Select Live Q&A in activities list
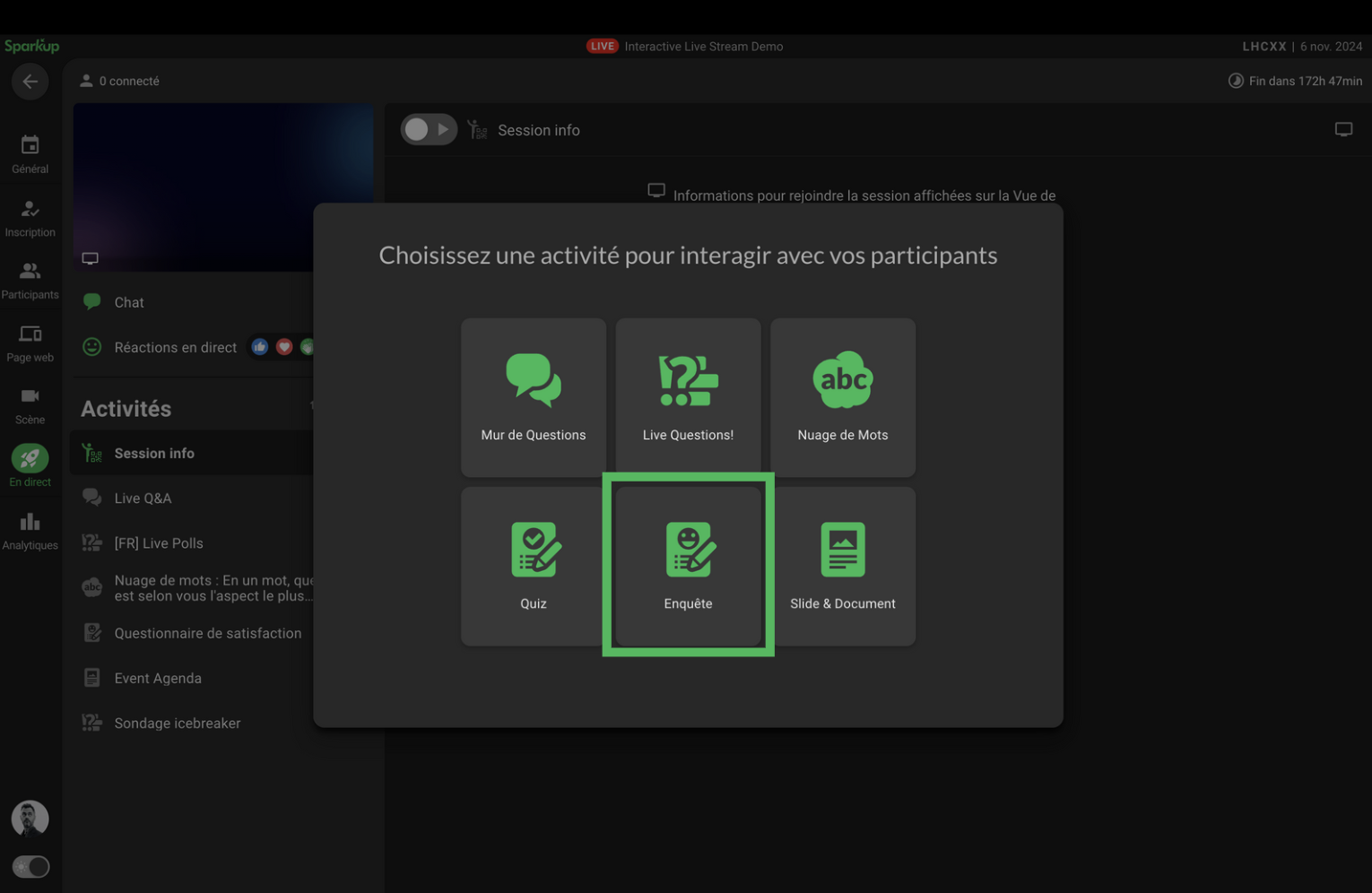The height and width of the screenshot is (893, 1372). click(x=143, y=499)
